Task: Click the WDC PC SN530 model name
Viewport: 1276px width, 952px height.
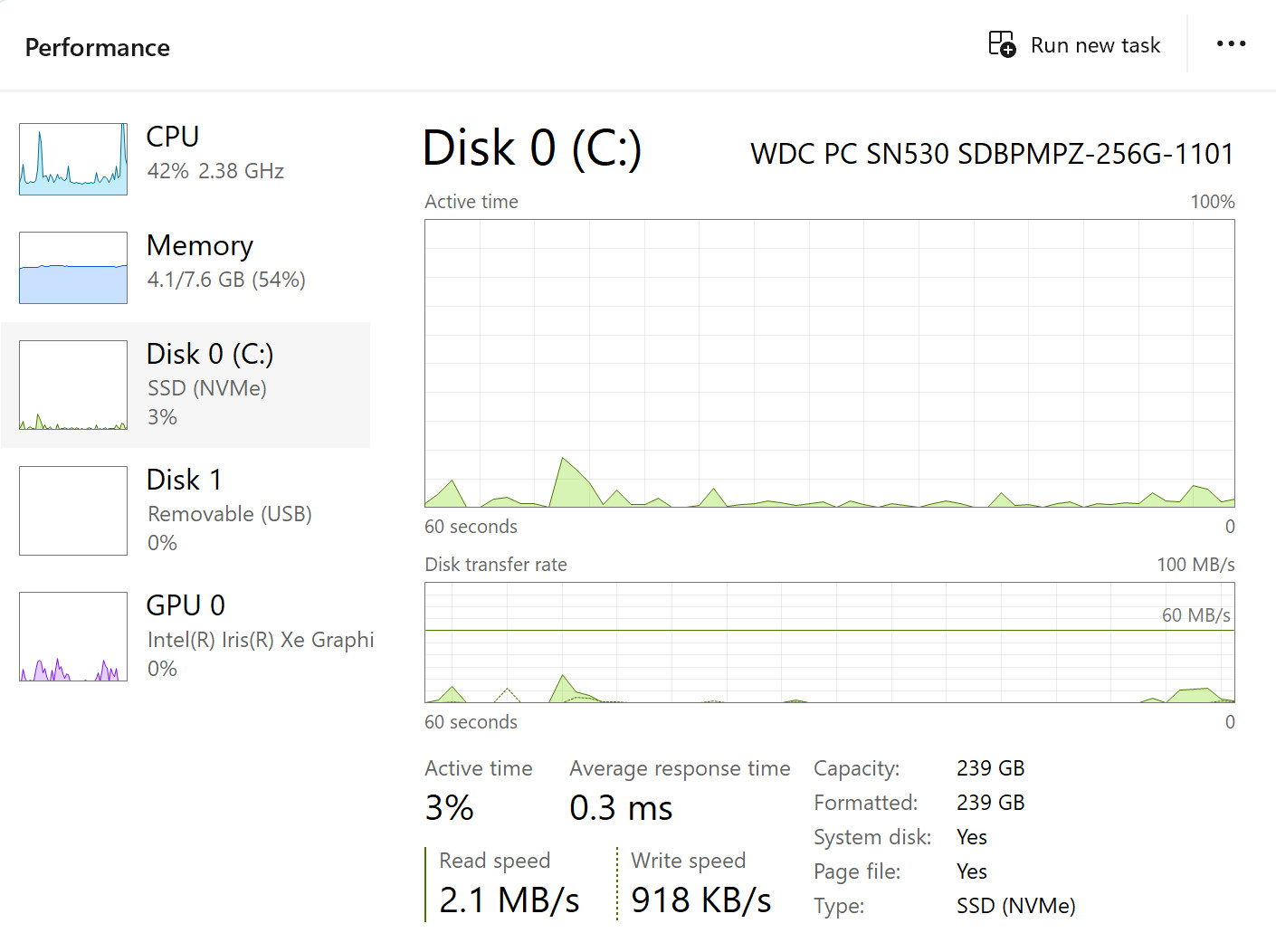Action: [992, 154]
